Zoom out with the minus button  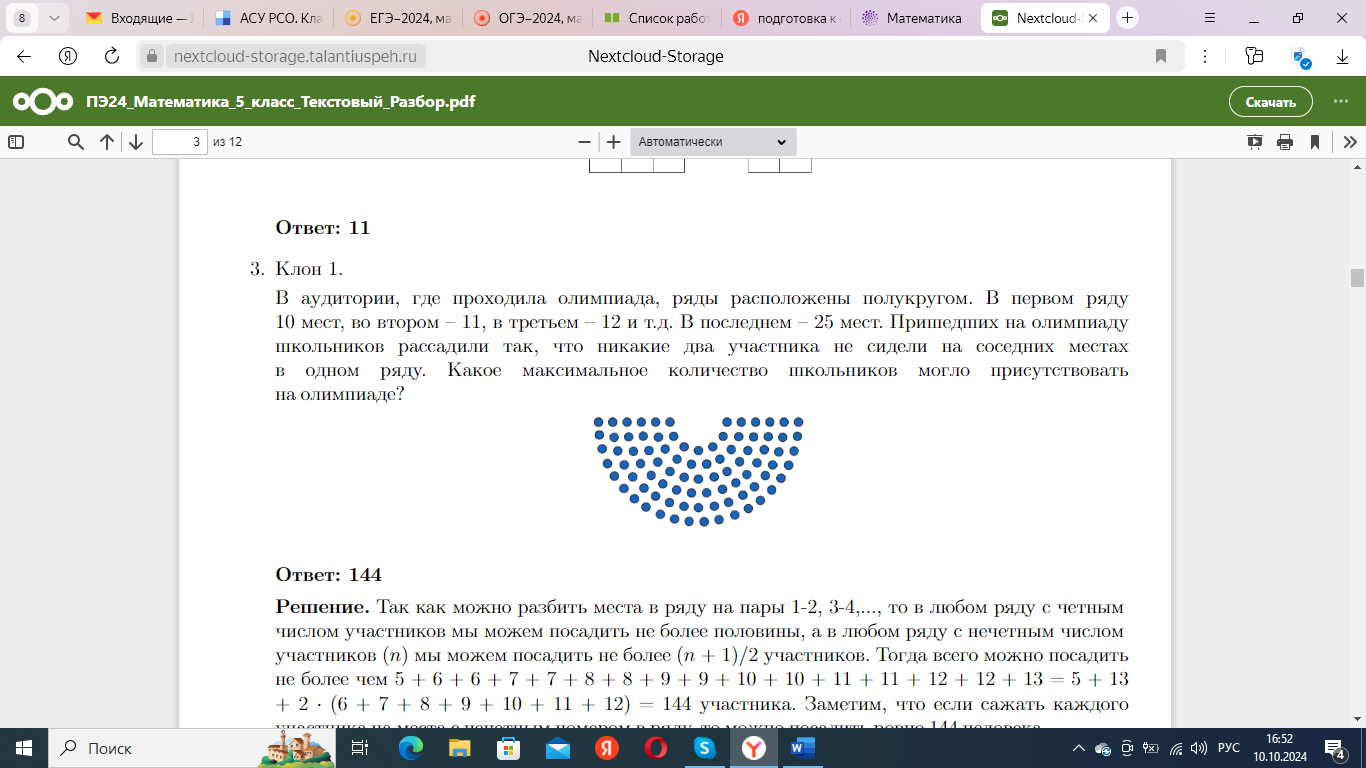584,142
